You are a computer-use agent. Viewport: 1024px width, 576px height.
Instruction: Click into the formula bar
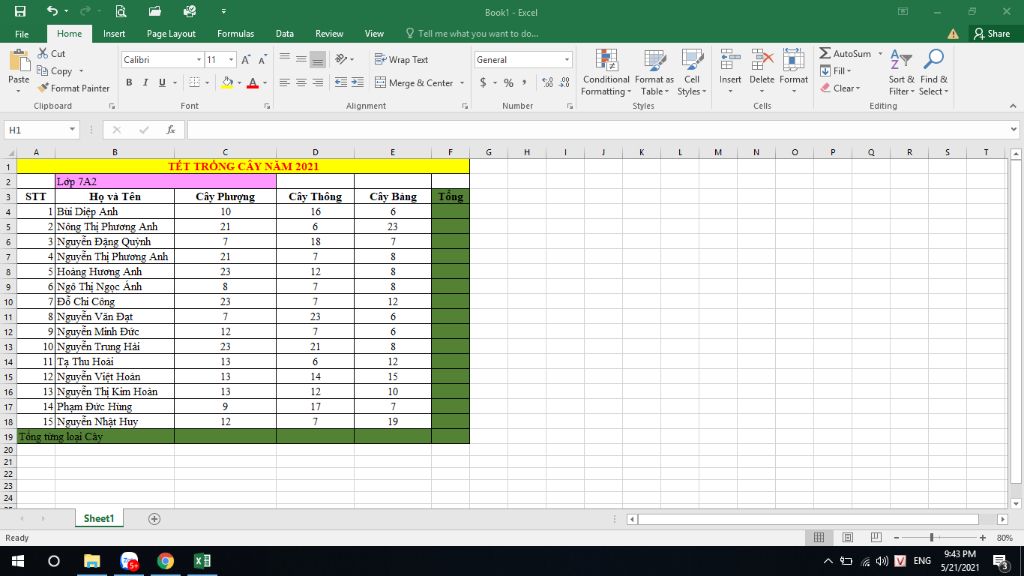pos(598,130)
